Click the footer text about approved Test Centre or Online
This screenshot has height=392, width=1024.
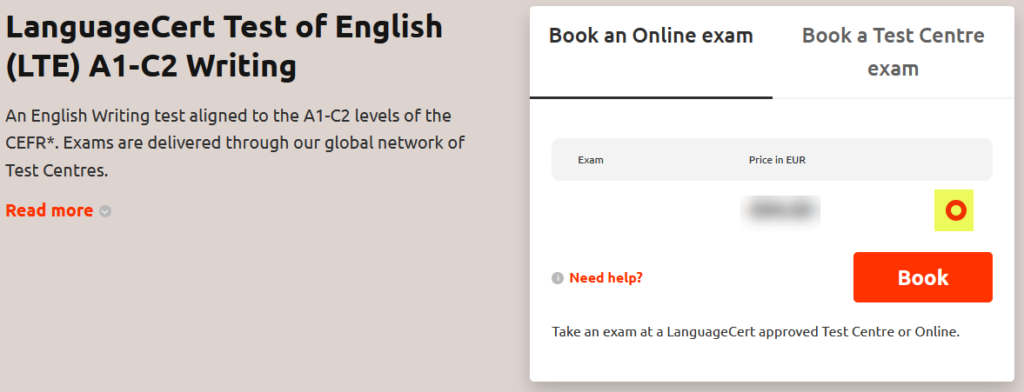tap(756, 332)
